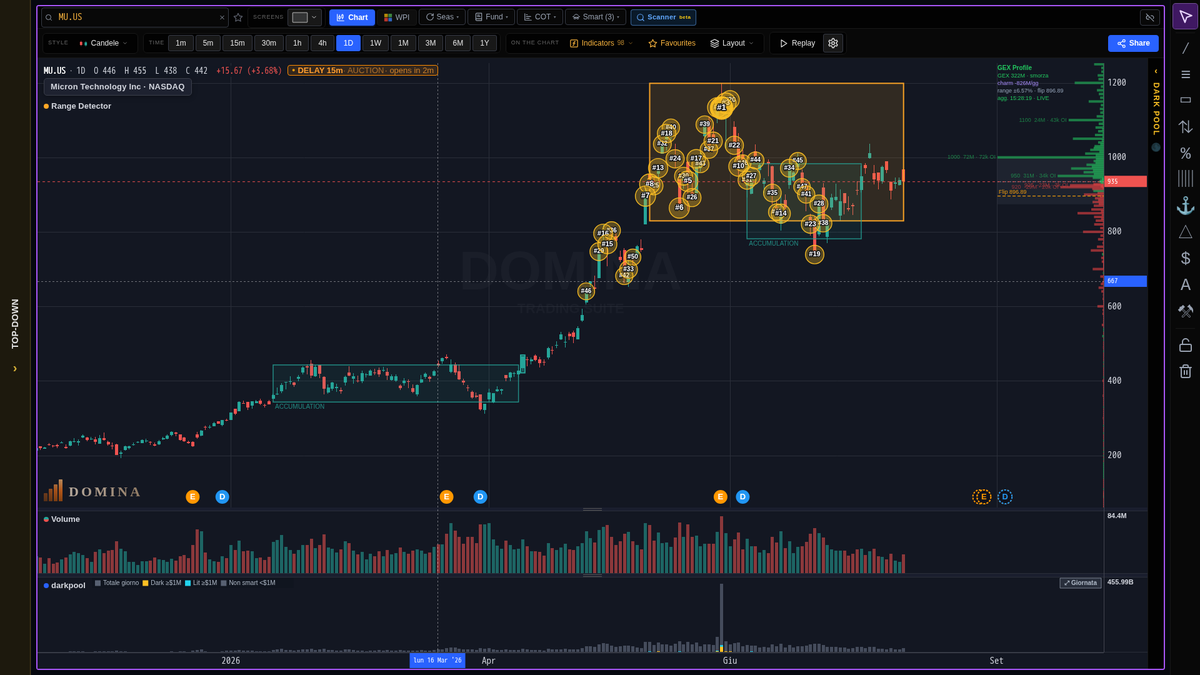Screen dimensions: 1200x675
Task: Clear the symbol search field
Action: click(x=222, y=17)
